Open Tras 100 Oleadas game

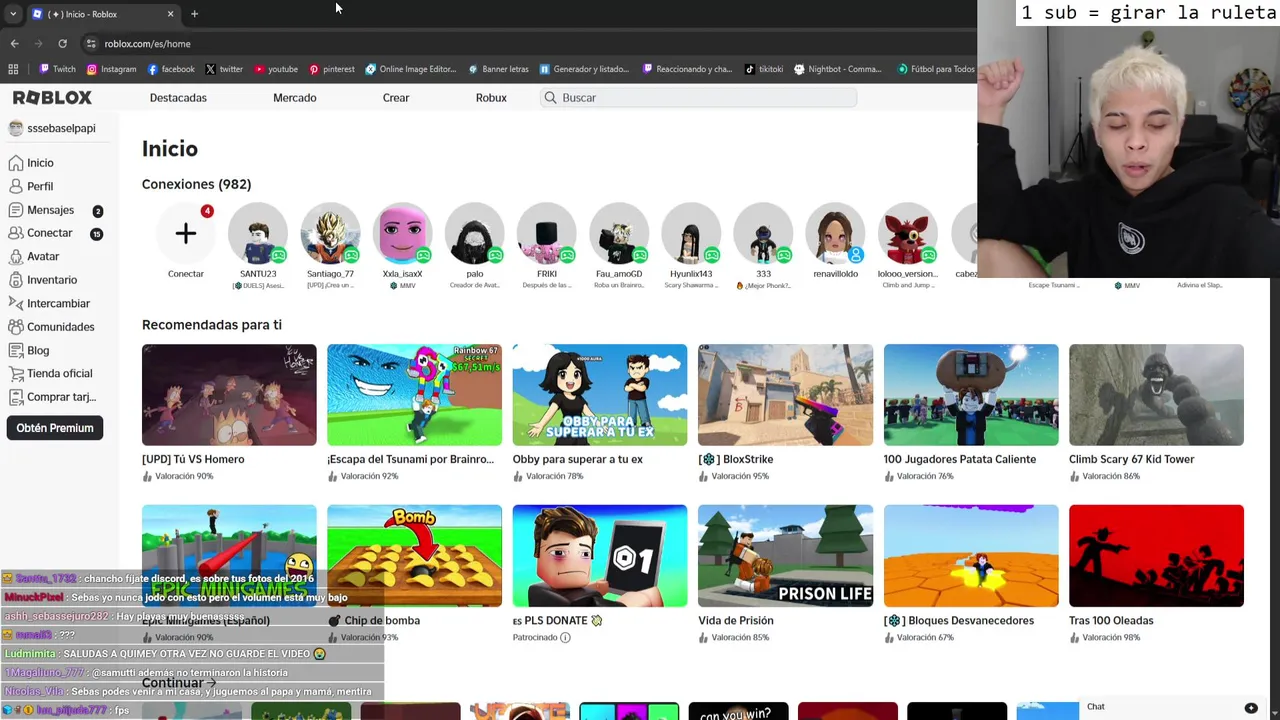pyautogui.click(x=1156, y=556)
